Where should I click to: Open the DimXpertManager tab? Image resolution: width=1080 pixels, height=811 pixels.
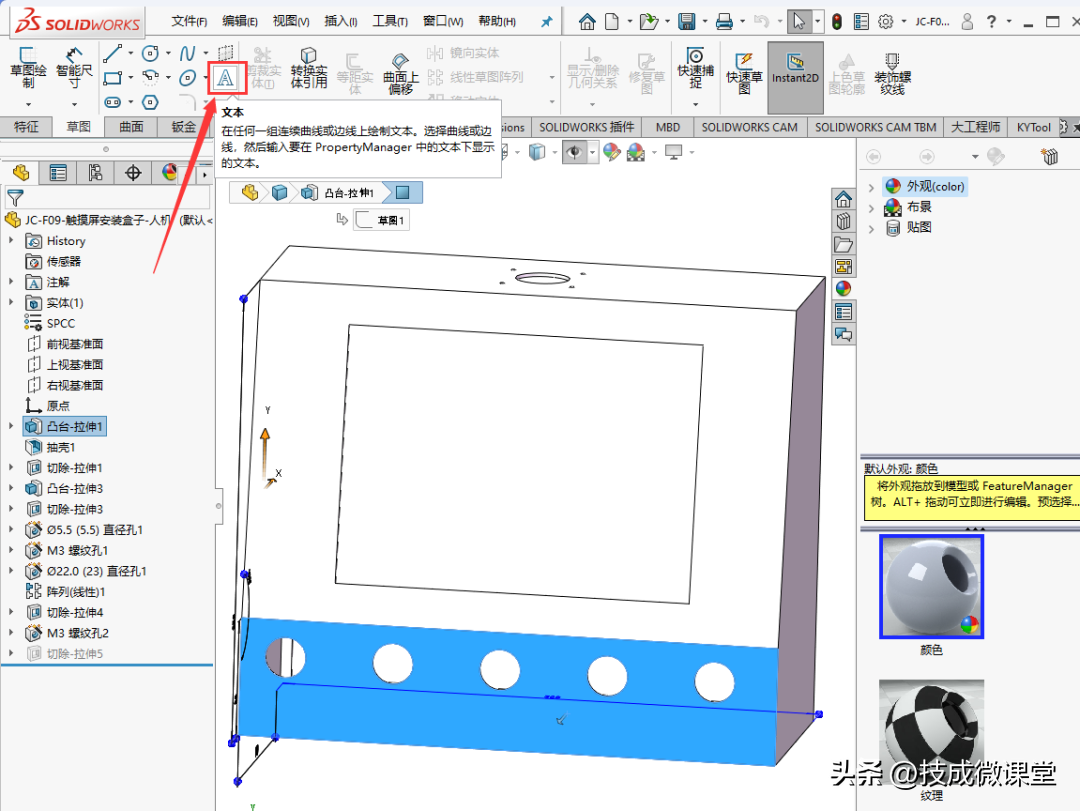coord(133,172)
